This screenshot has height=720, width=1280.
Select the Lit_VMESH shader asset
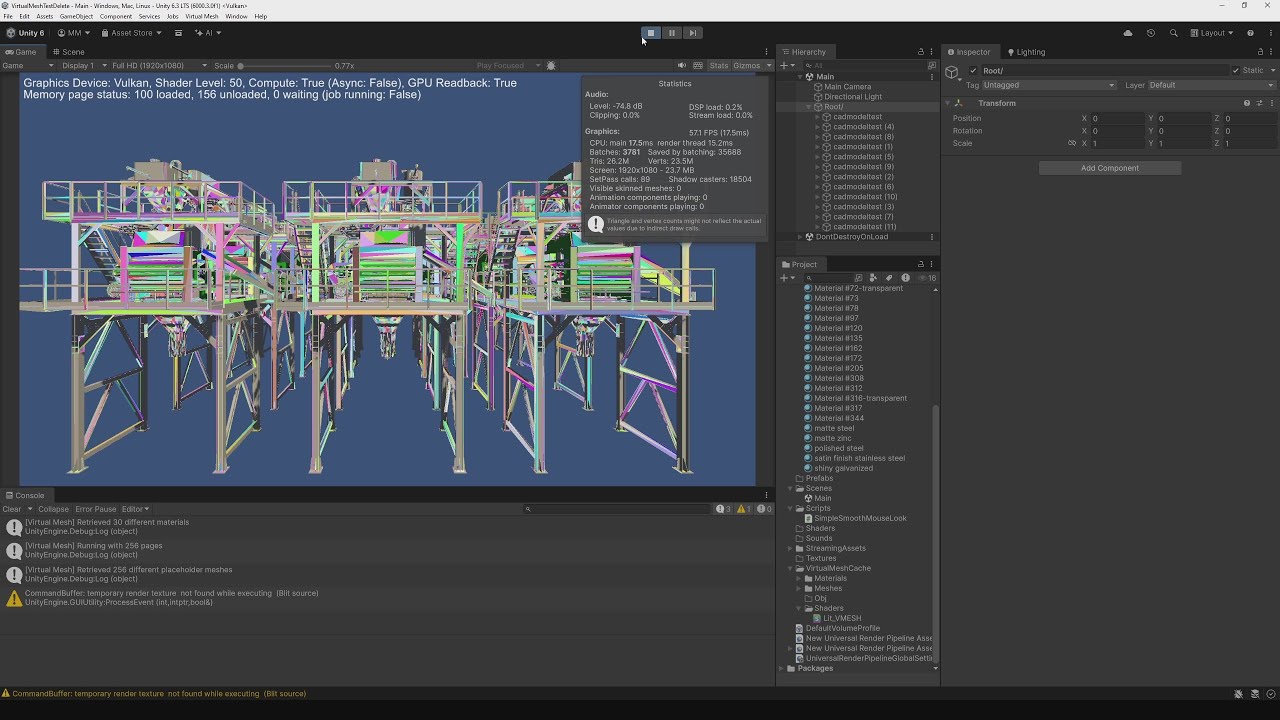[841, 618]
